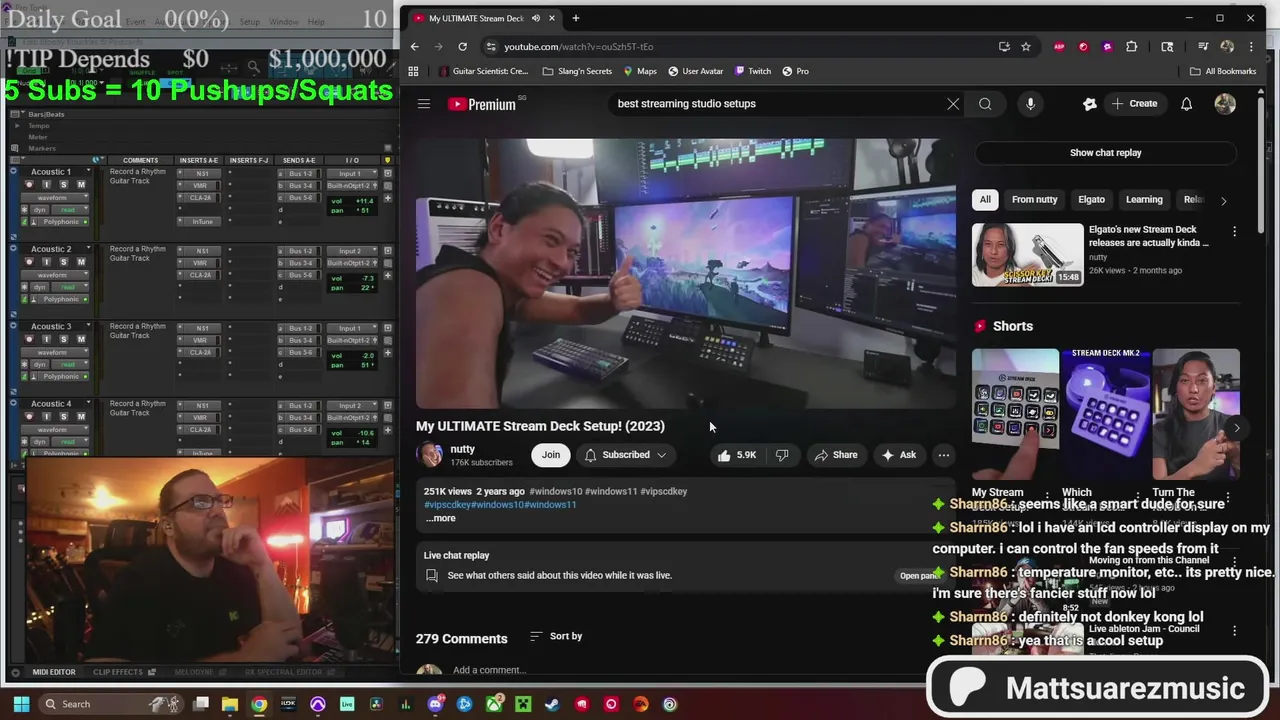Viewport: 1280px width, 720px height.
Task: Select the From nutty filter chip
Action: point(1034,200)
